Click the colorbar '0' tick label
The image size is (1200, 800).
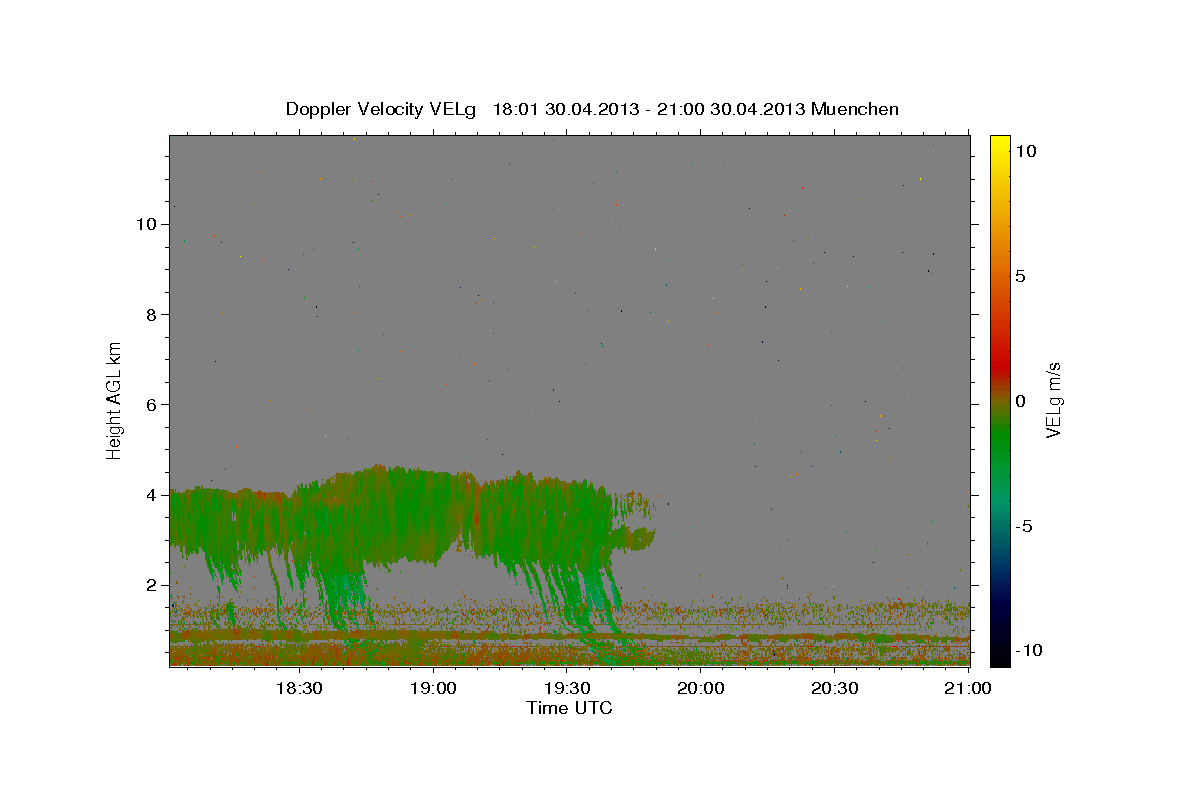click(1020, 401)
